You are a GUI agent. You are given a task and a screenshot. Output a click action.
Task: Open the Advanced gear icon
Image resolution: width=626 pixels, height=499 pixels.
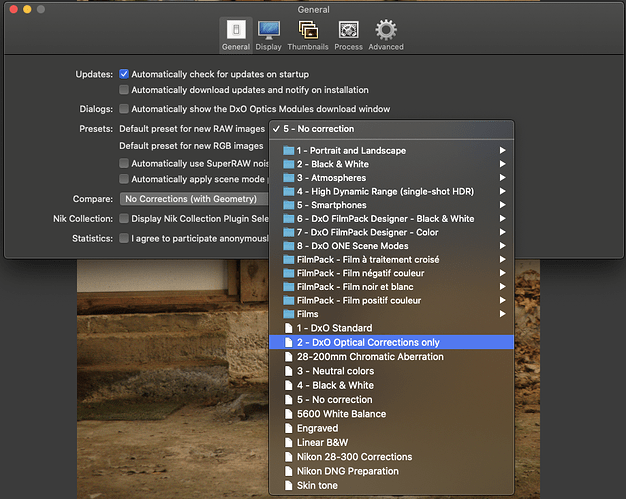(386, 30)
